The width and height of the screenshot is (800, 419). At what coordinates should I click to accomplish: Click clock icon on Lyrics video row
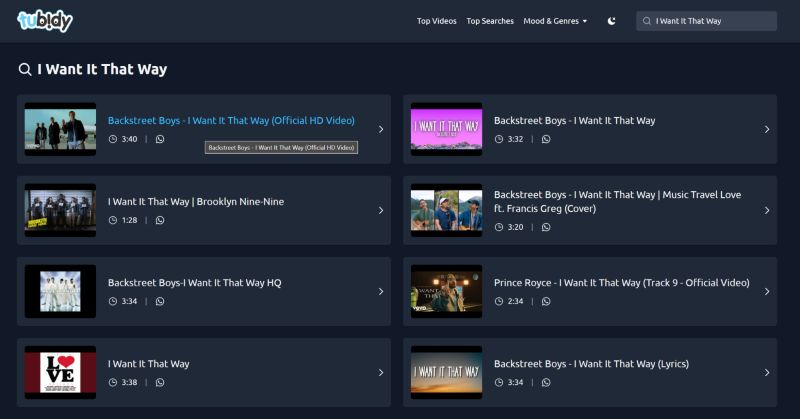click(x=499, y=382)
